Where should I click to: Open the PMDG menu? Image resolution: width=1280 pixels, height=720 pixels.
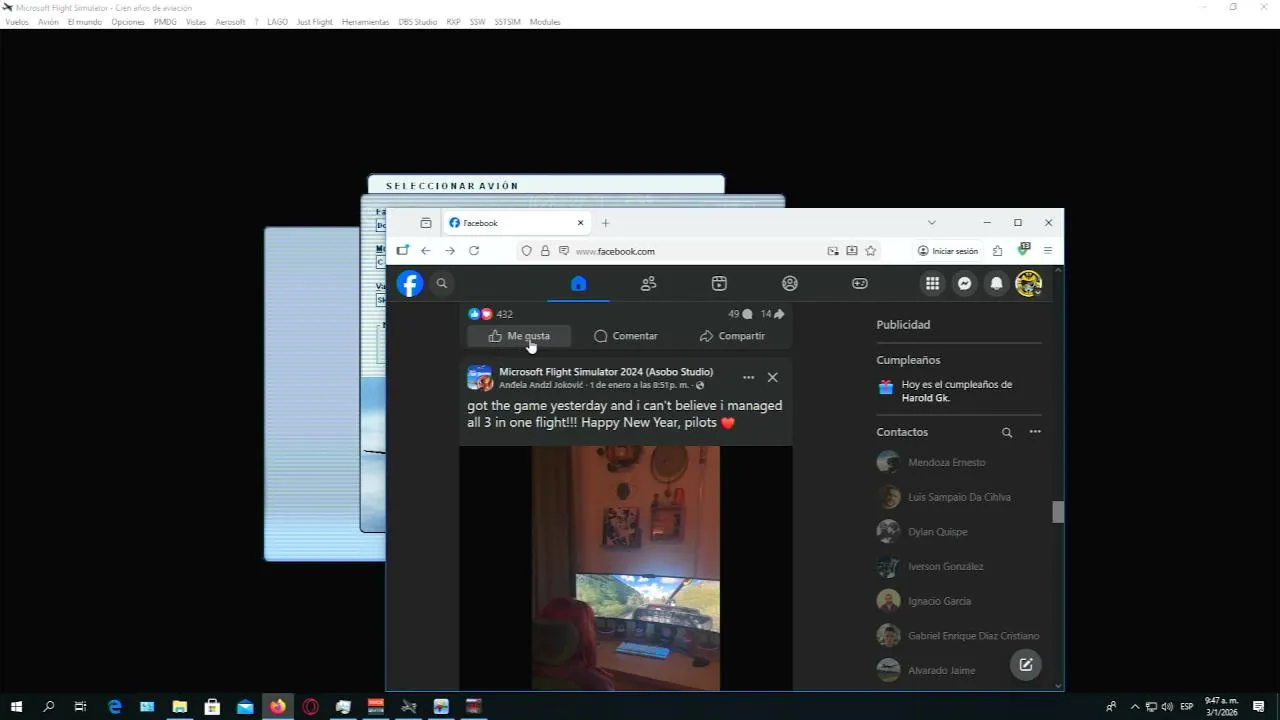click(x=165, y=22)
